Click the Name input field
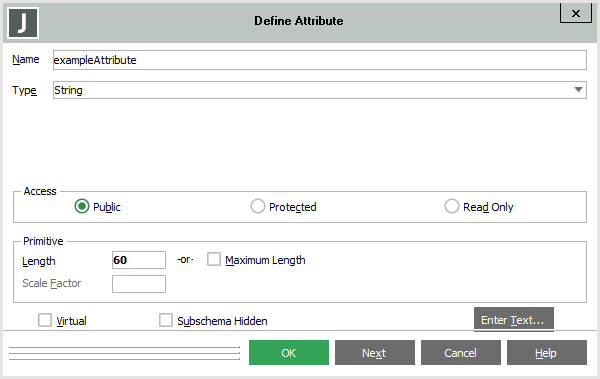Viewport: 600px width, 379px height. pyautogui.click(x=320, y=60)
